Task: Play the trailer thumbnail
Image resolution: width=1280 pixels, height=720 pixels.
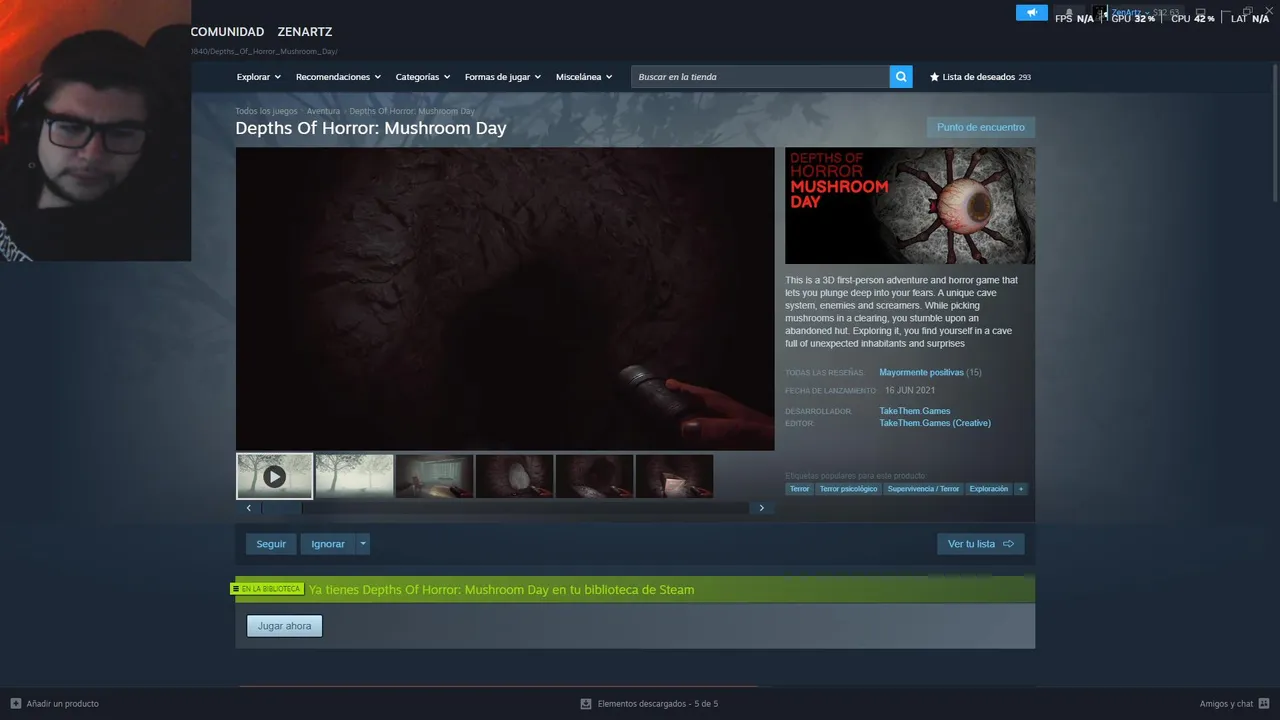Action: (274, 476)
